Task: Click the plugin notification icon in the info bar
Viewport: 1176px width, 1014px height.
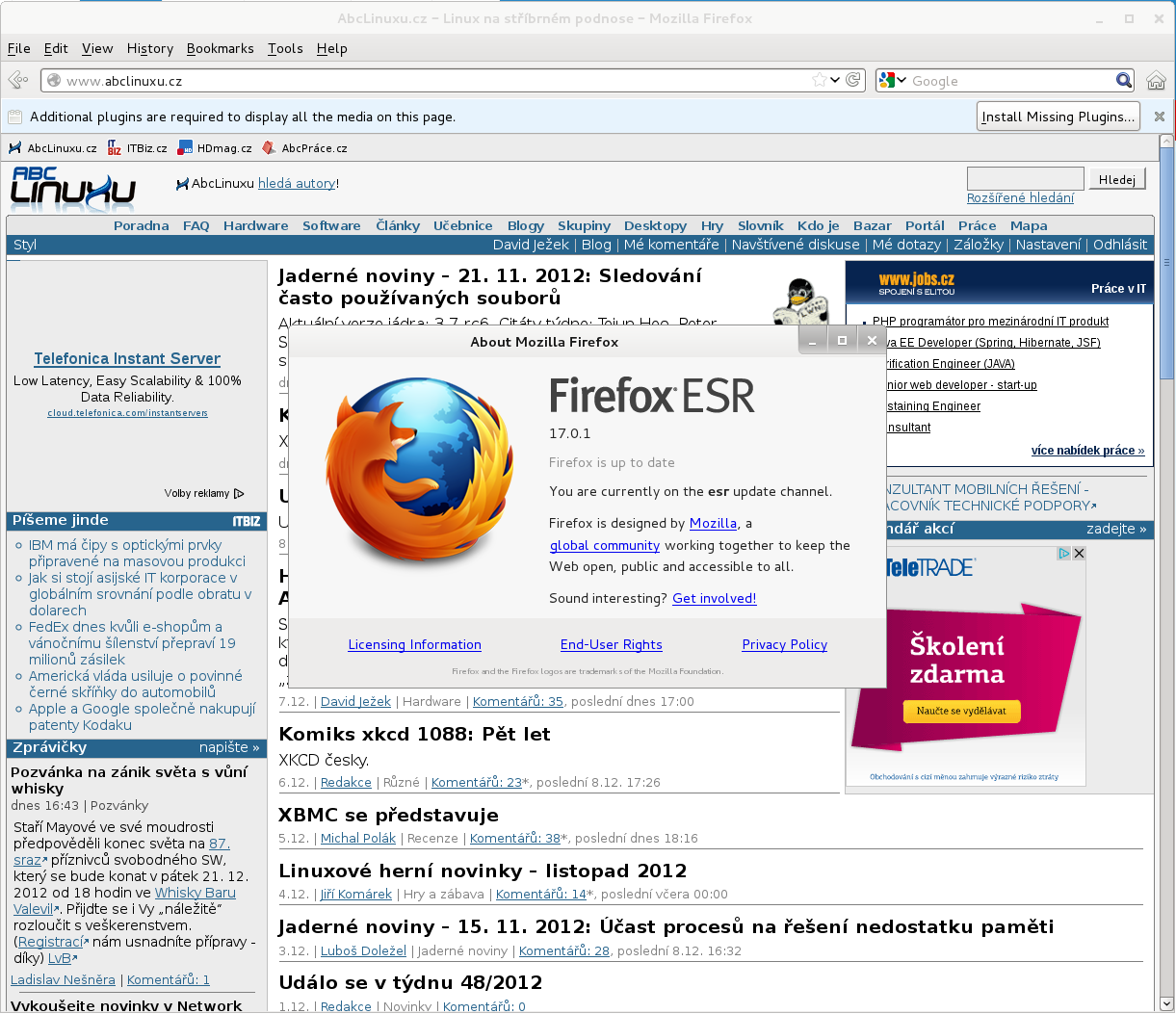Action: pyautogui.click(x=14, y=117)
